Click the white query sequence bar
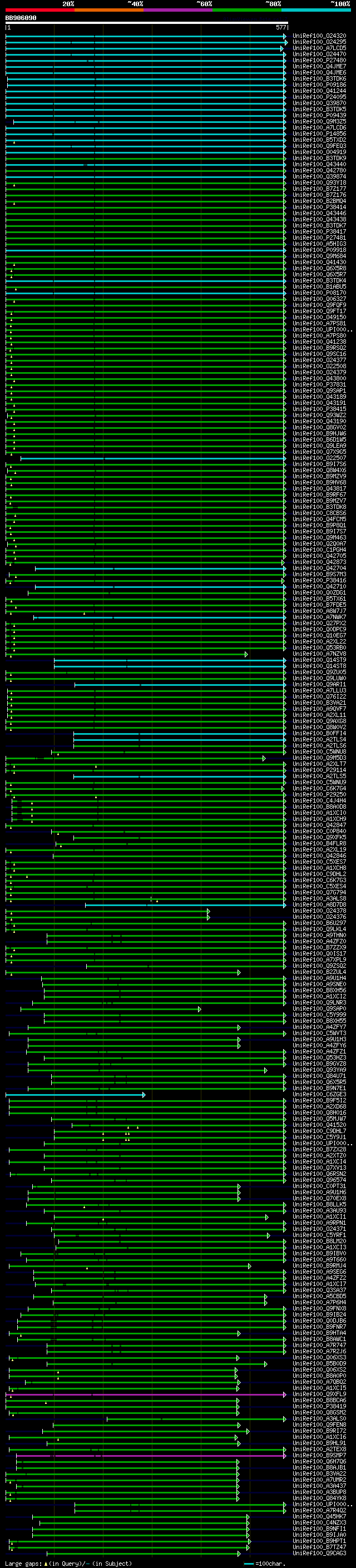 [x=147, y=23]
